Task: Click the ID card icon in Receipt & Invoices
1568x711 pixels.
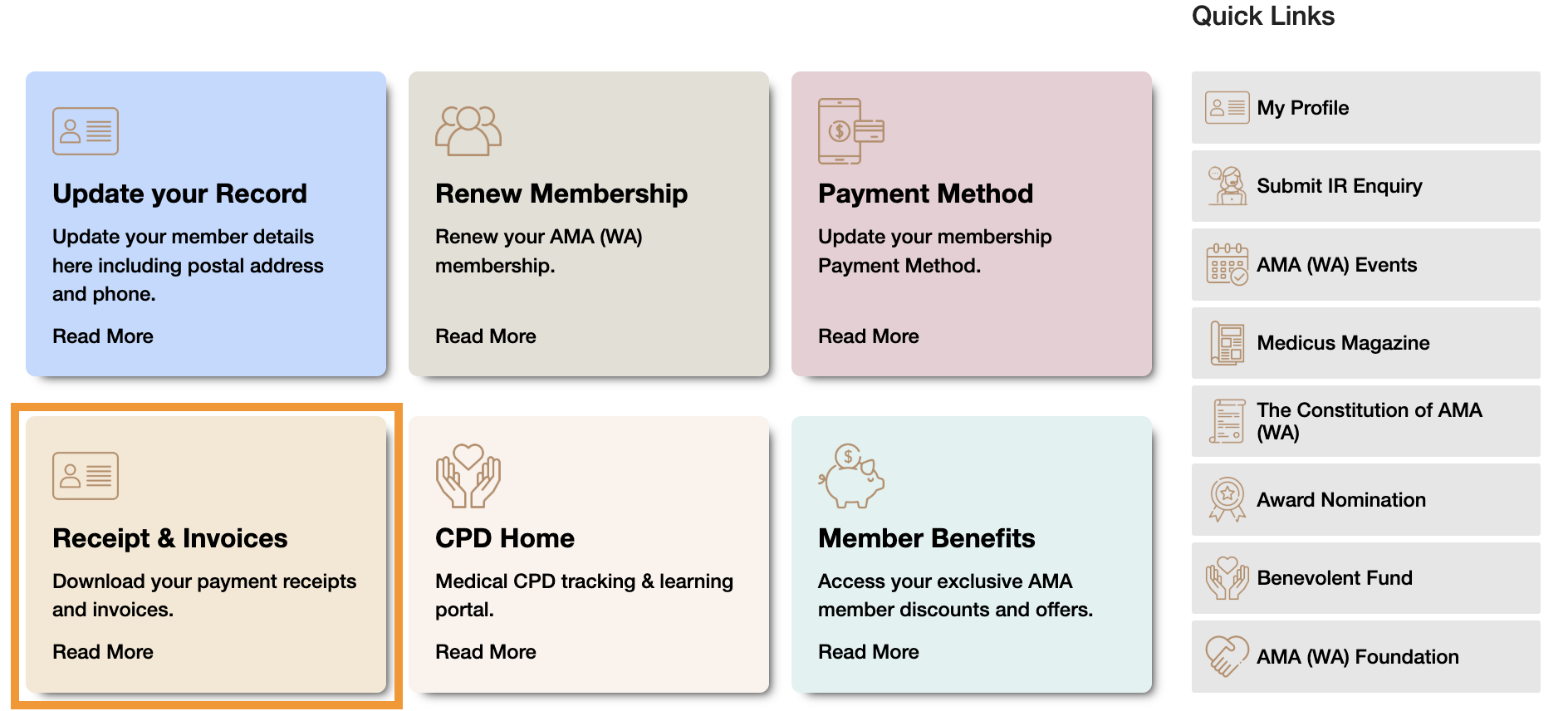Action: pos(86,476)
